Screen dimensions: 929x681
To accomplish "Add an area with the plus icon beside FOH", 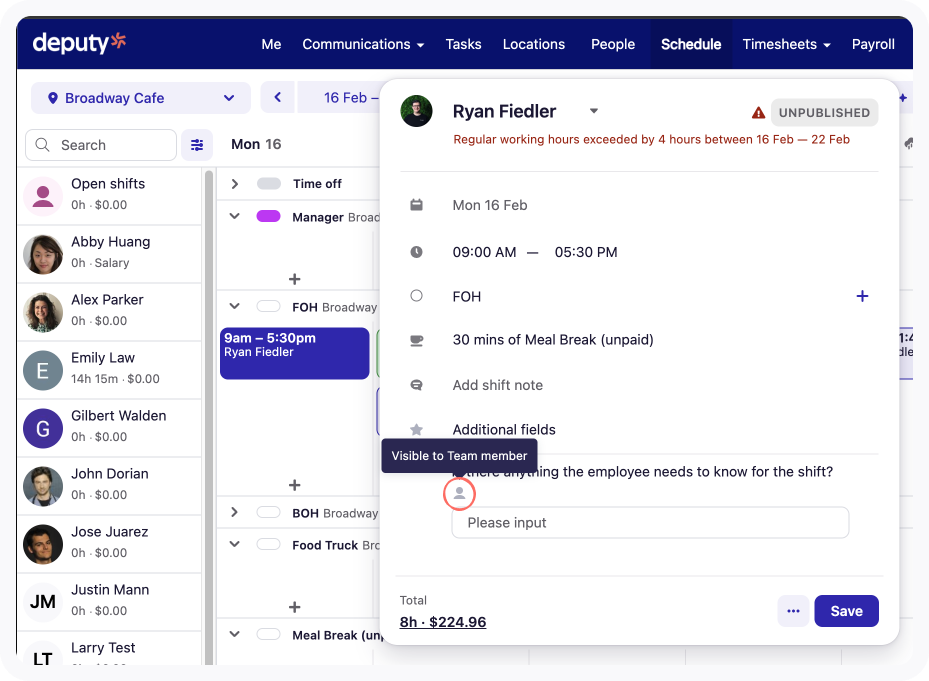I will click(x=862, y=296).
